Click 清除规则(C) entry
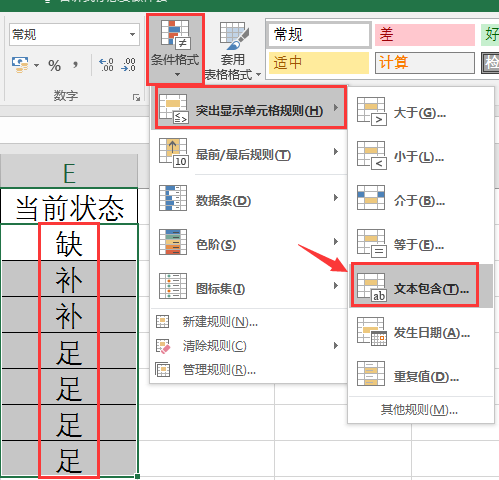 click(248, 346)
